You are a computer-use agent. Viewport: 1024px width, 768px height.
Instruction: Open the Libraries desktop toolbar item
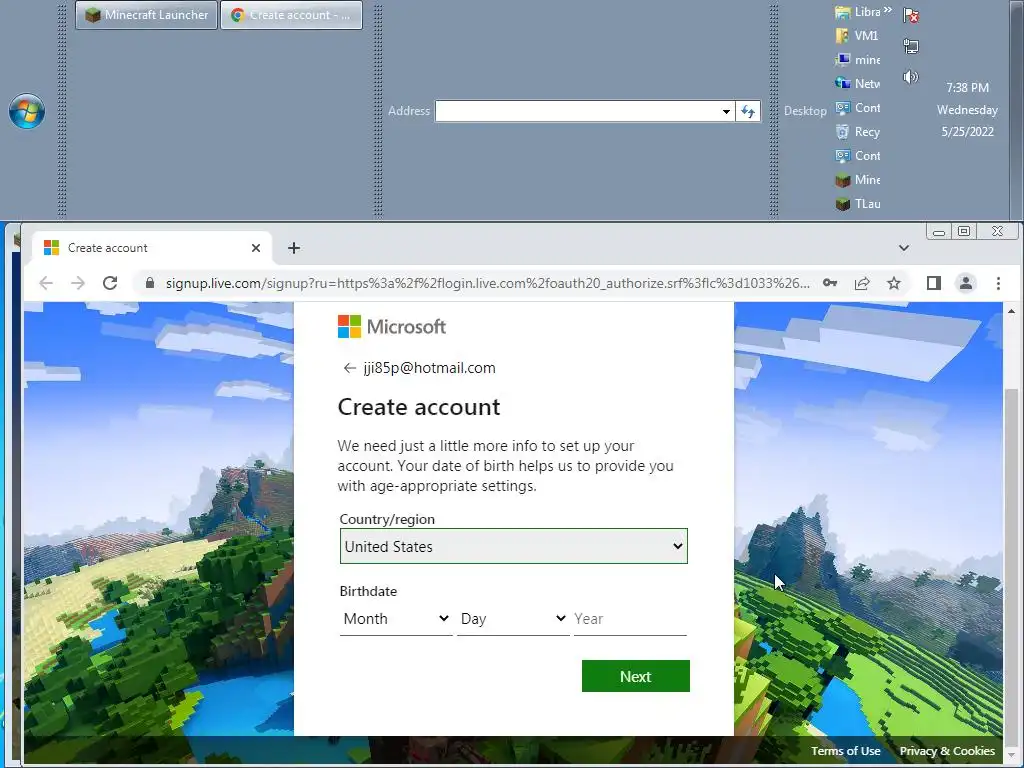857,12
